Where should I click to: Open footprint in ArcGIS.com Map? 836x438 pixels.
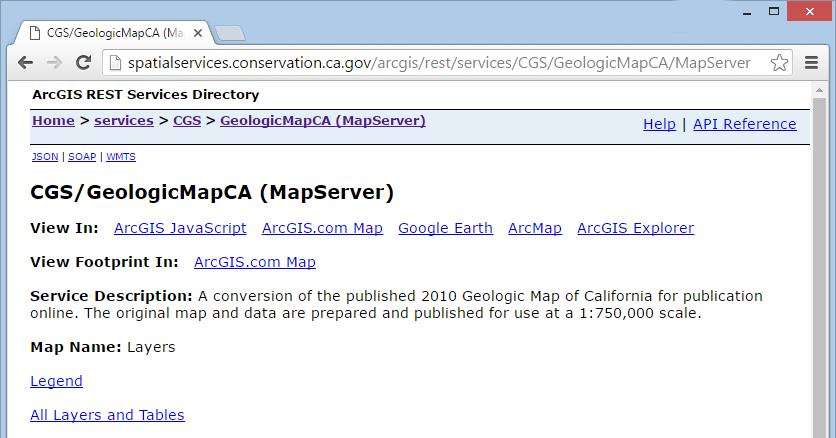255,262
